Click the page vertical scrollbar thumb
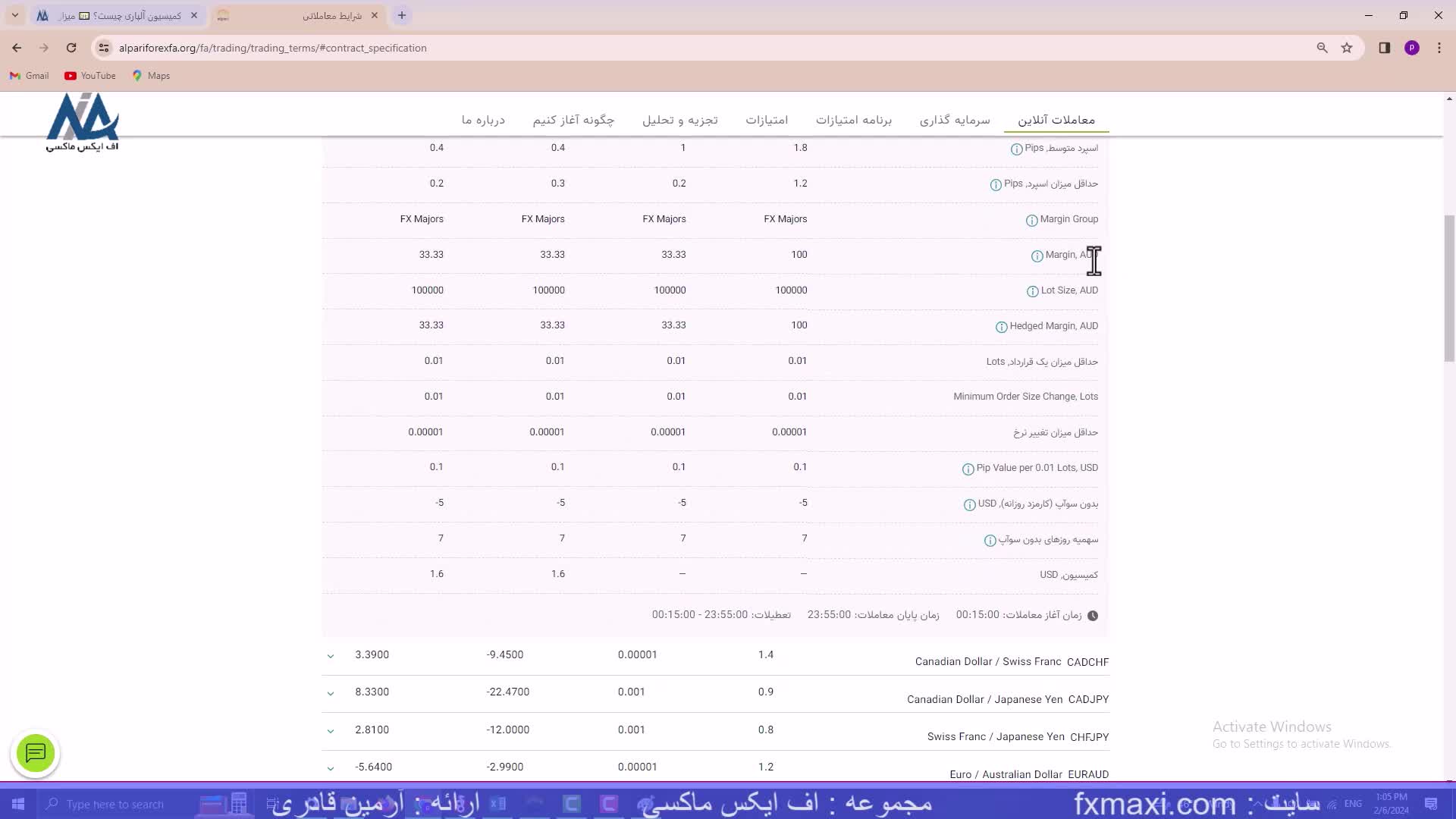The width and height of the screenshot is (1456, 819). 1449,288
